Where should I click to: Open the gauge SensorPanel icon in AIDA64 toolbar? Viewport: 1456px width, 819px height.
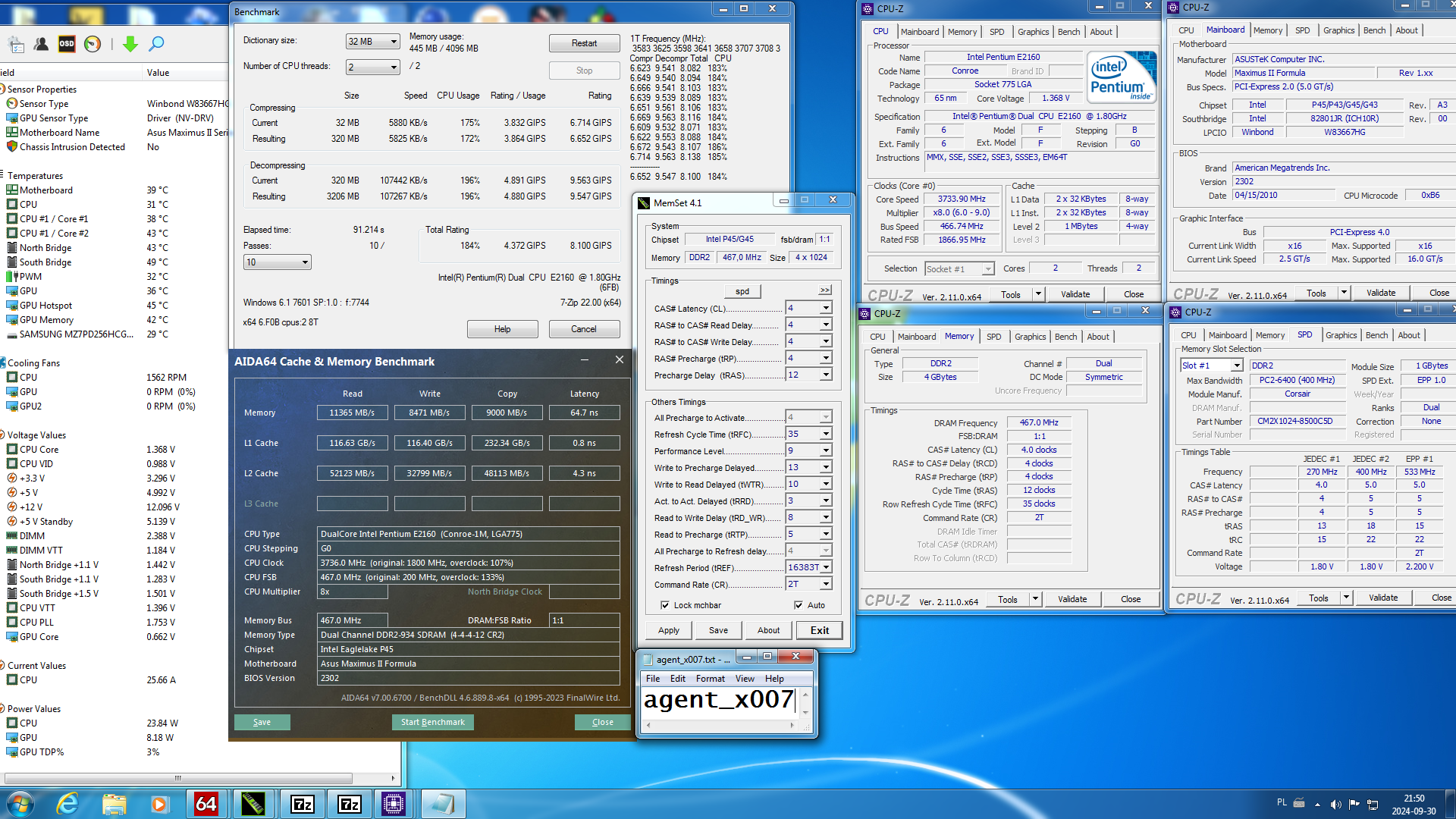click(93, 44)
